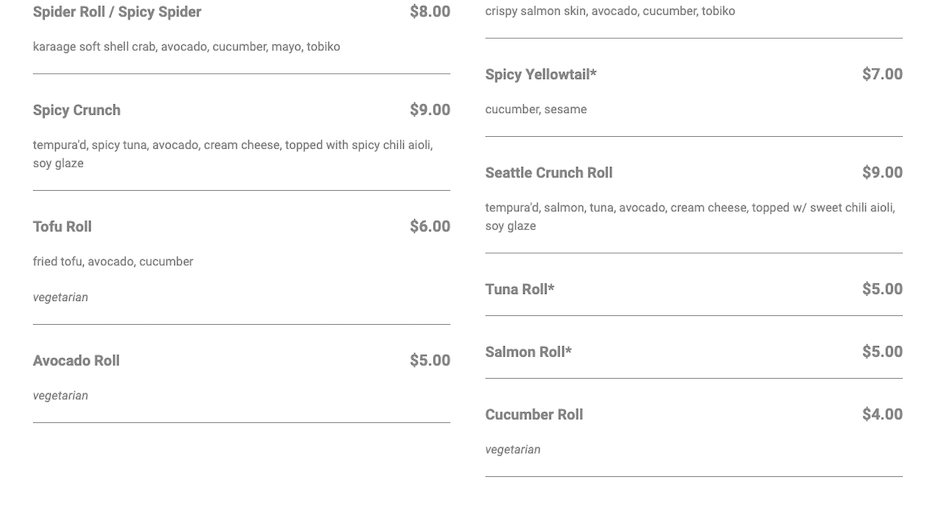Click the vegetarian label under Tofu Roll
Image resolution: width=937 pixels, height=511 pixels.
pyautogui.click(x=60, y=298)
